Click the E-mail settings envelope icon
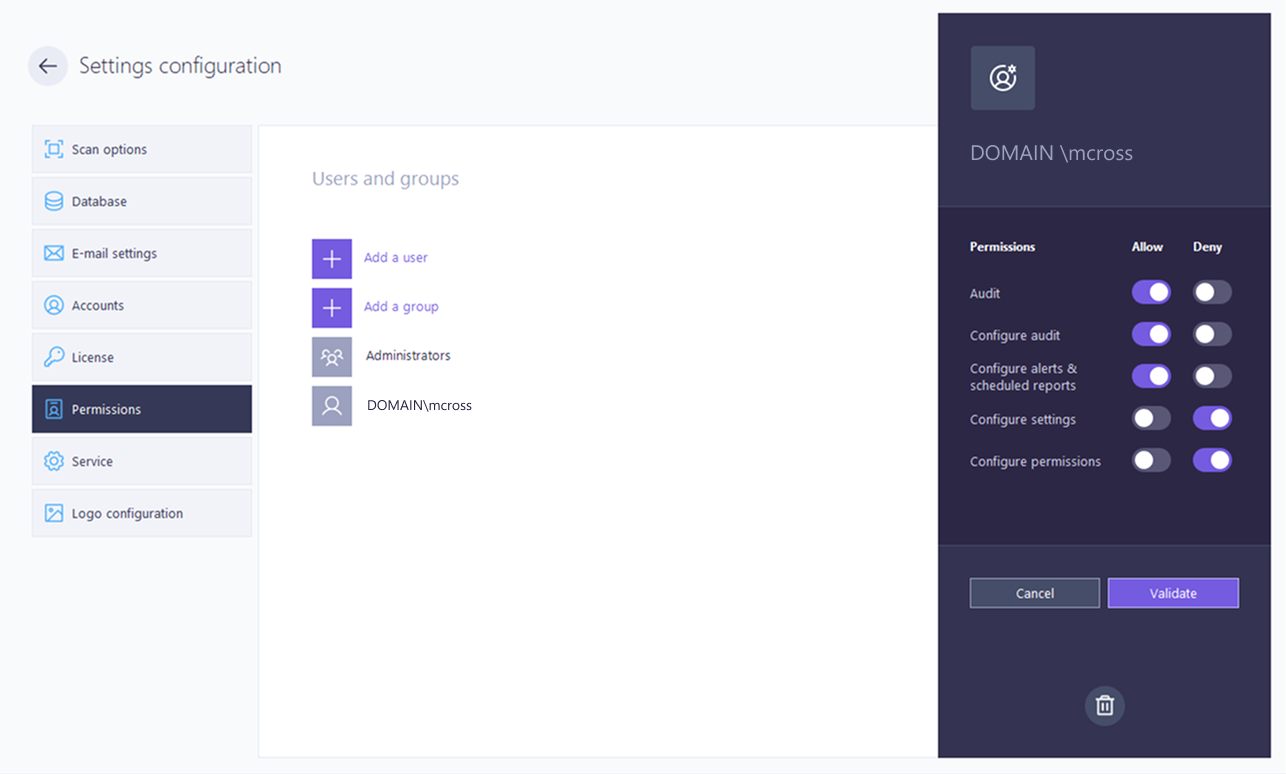 point(54,253)
